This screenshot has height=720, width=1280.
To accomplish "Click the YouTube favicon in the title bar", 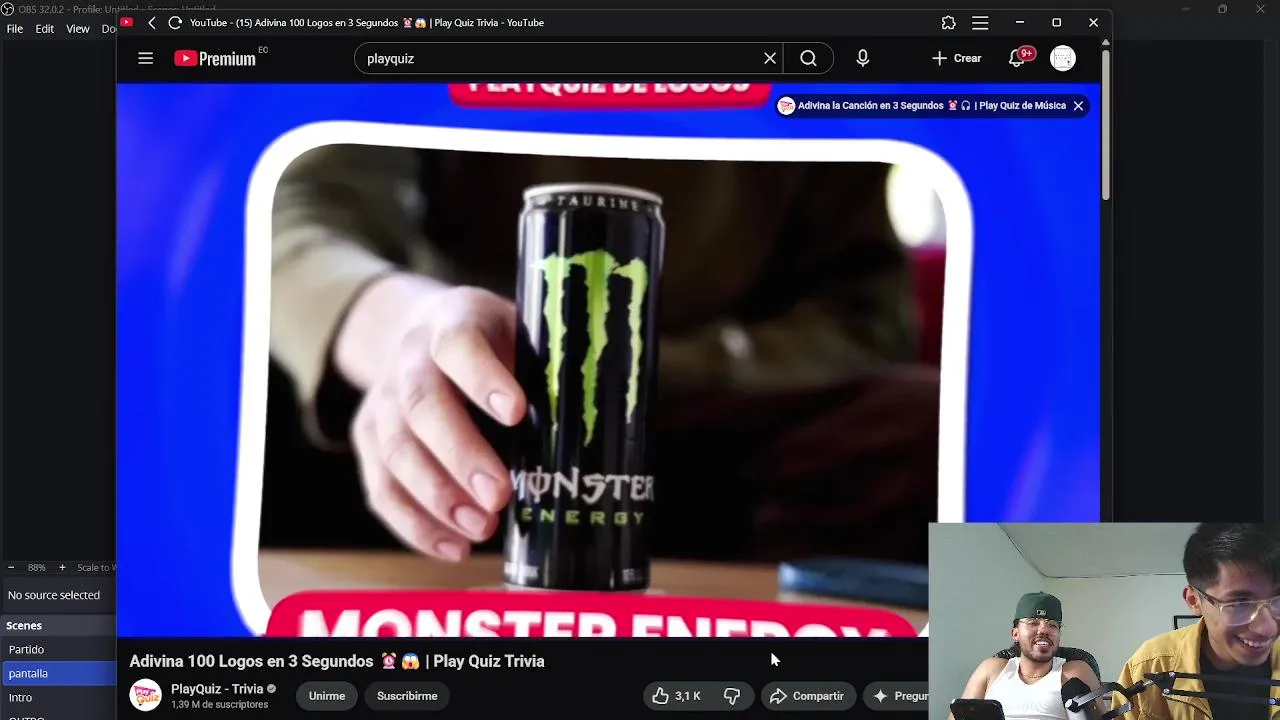I will pyautogui.click(x=126, y=22).
